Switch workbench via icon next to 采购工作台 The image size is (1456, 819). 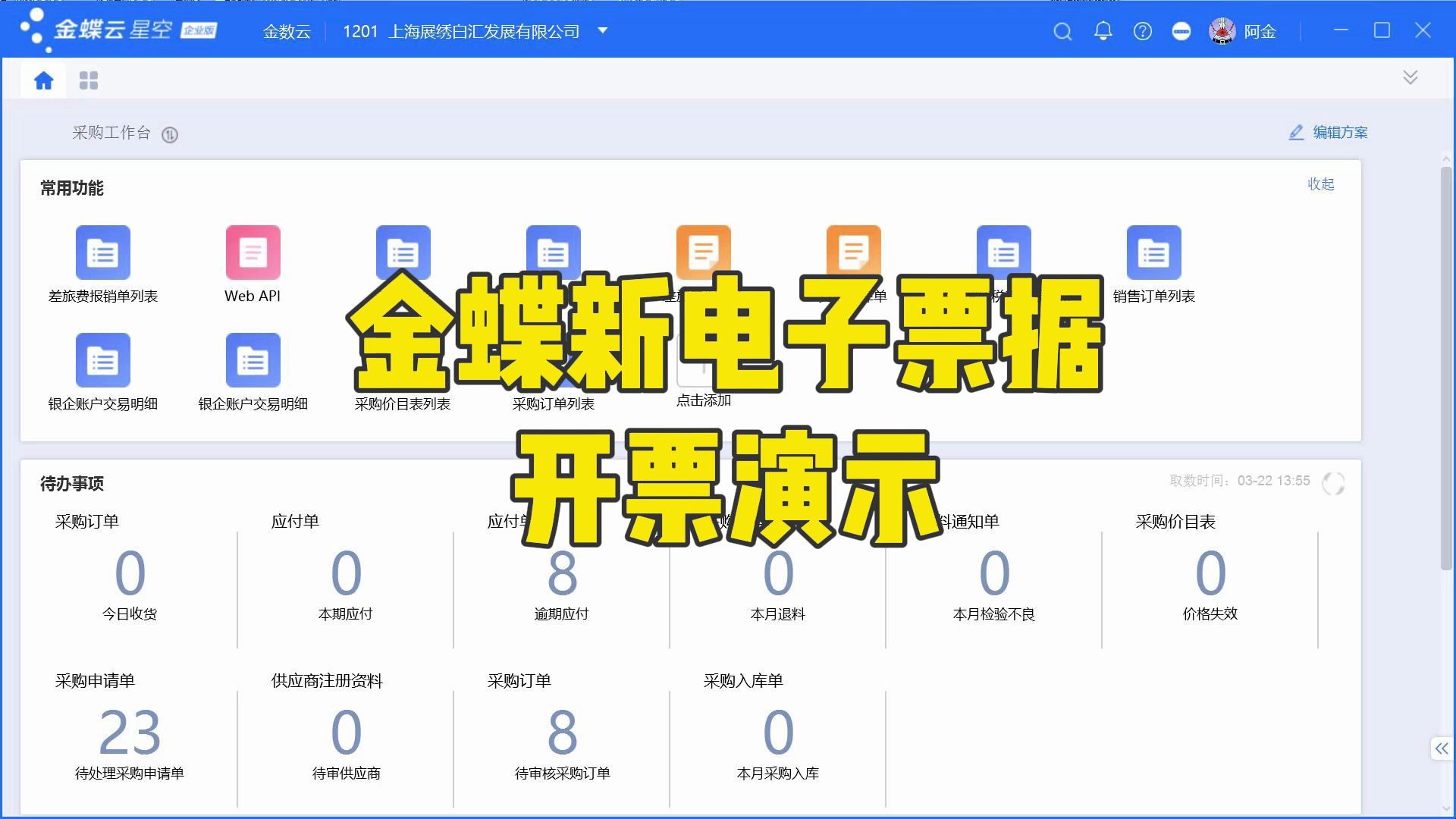point(170,134)
